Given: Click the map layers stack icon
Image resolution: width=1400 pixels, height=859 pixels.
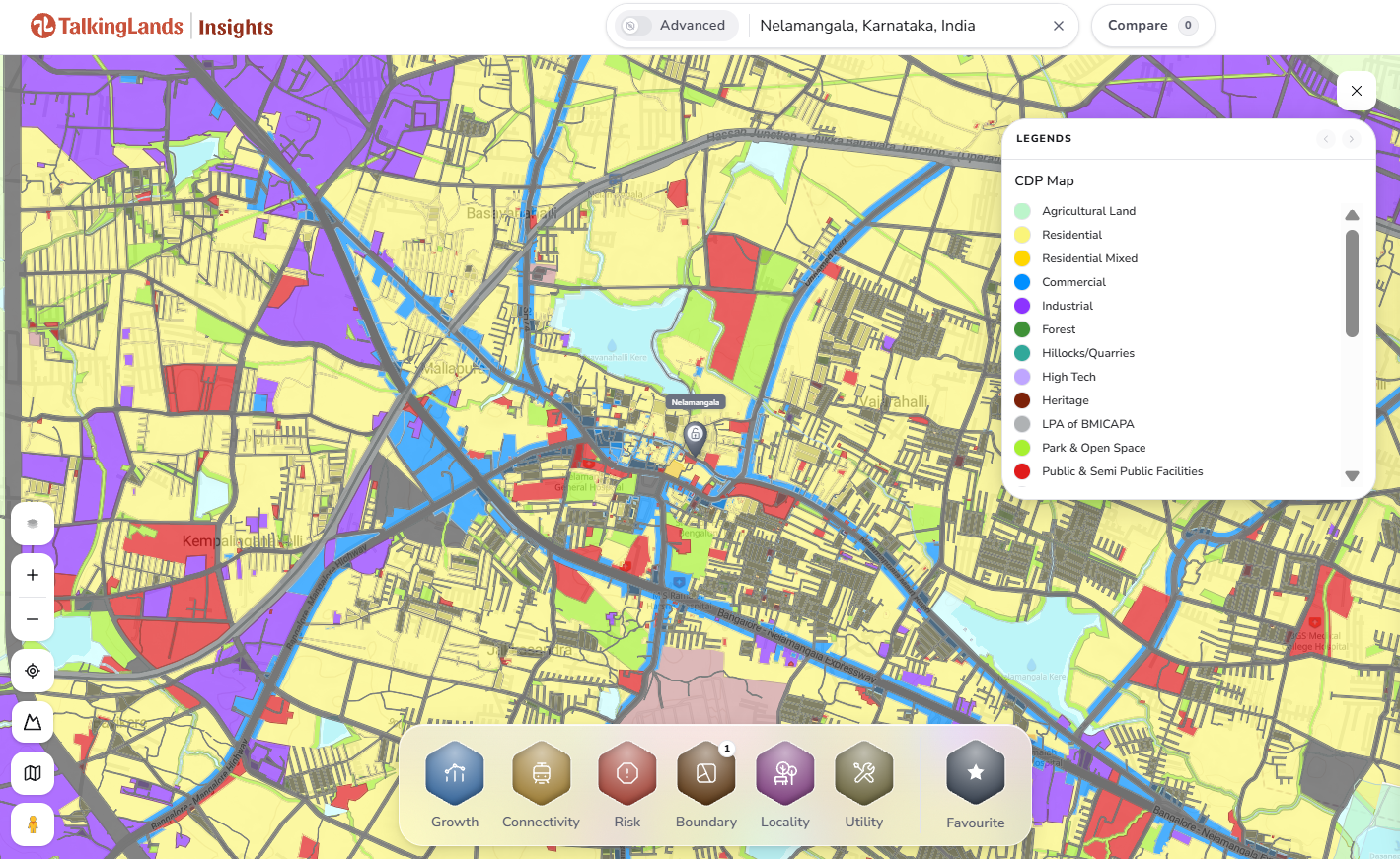Looking at the screenshot, I should (x=33, y=524).
